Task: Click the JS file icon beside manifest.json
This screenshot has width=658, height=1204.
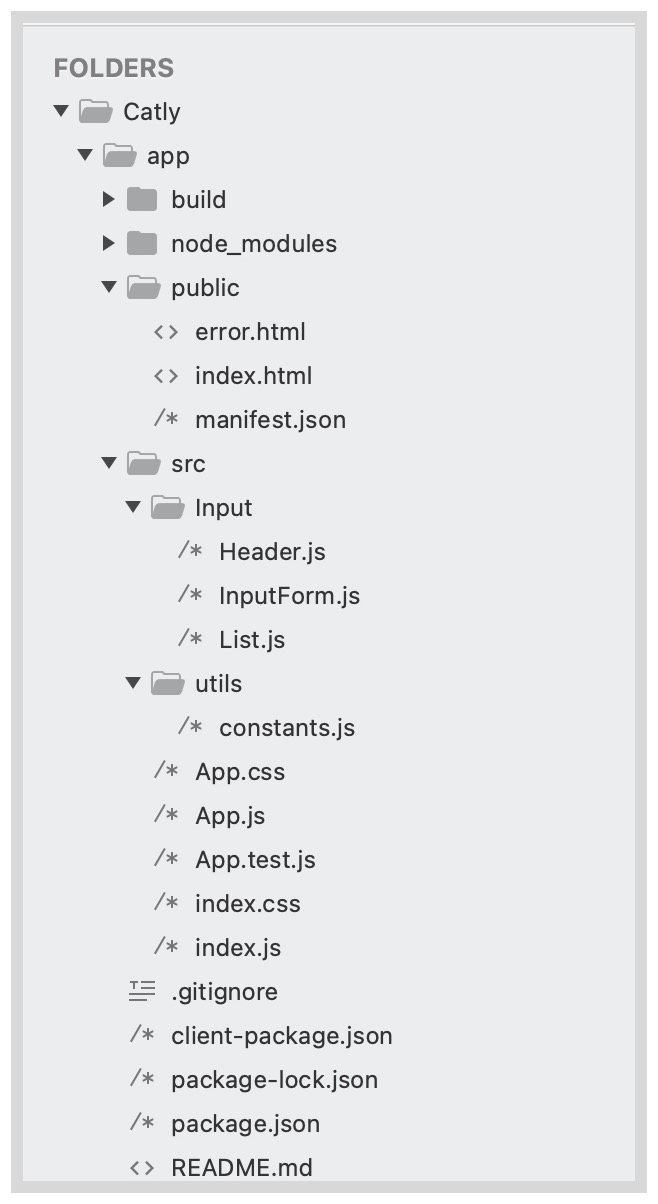Action: click(x=166, y=419)
